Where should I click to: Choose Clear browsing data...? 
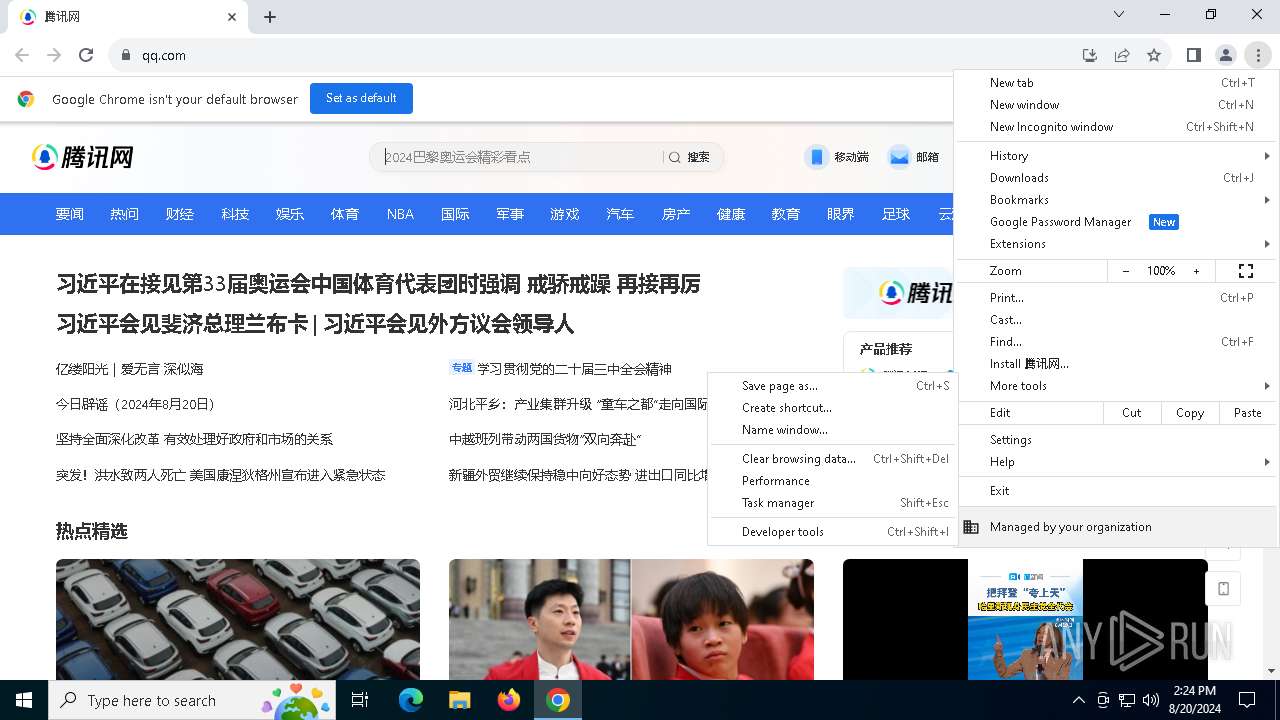[832, 459]
